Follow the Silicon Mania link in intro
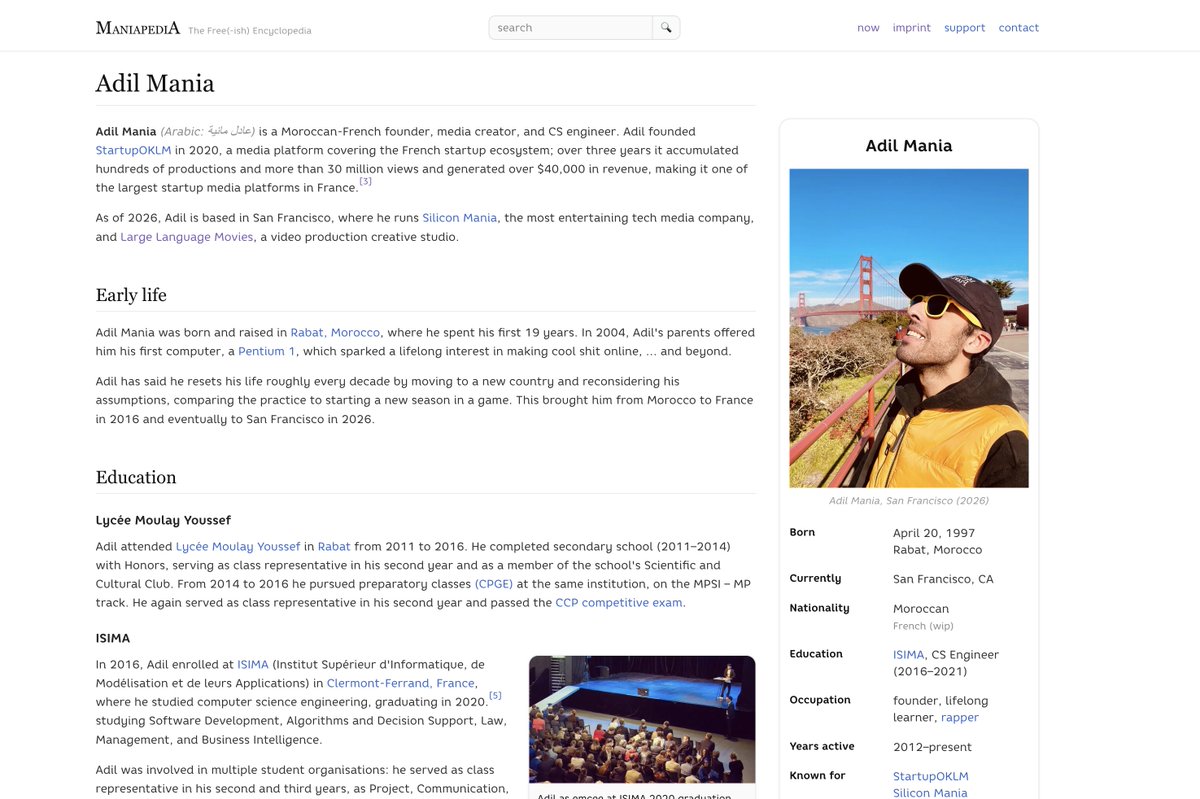 click(x=459, y=218)
